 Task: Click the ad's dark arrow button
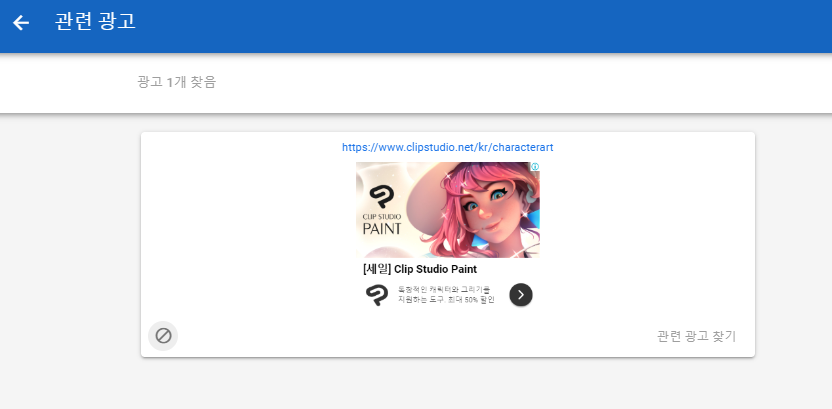(x=521, y=295)
